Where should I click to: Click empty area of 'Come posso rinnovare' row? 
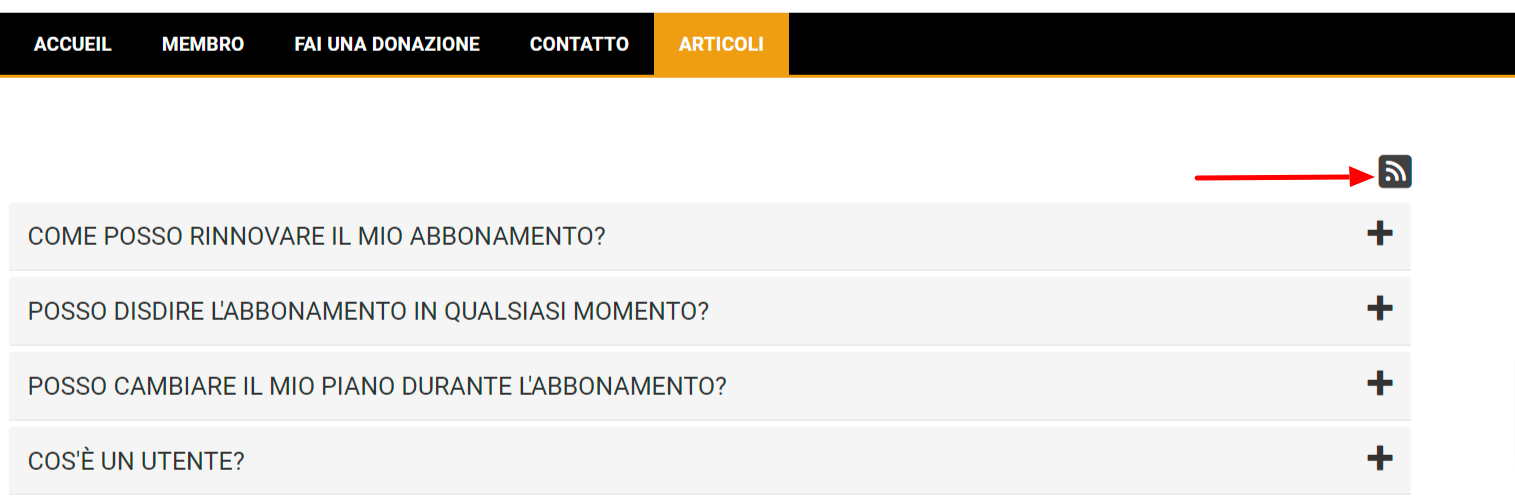(950, 237)
